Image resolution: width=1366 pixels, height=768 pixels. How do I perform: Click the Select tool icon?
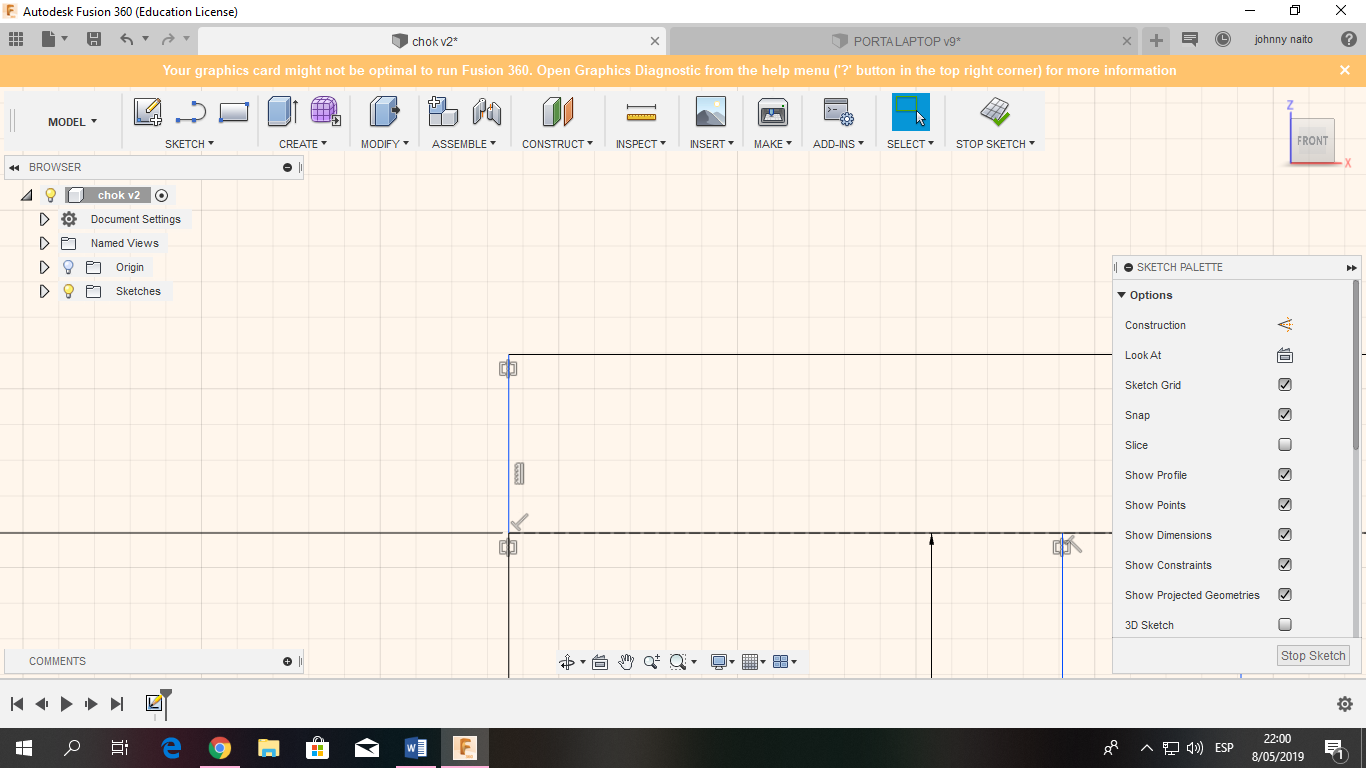click(x=910, y=111)
